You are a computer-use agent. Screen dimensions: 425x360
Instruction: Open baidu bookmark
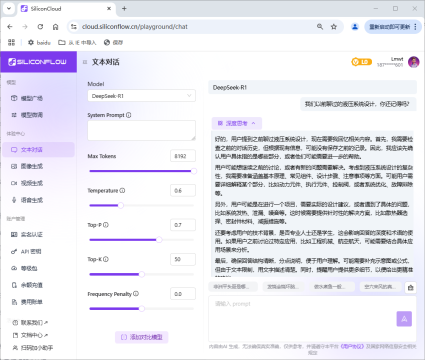(x=39, y=42)
